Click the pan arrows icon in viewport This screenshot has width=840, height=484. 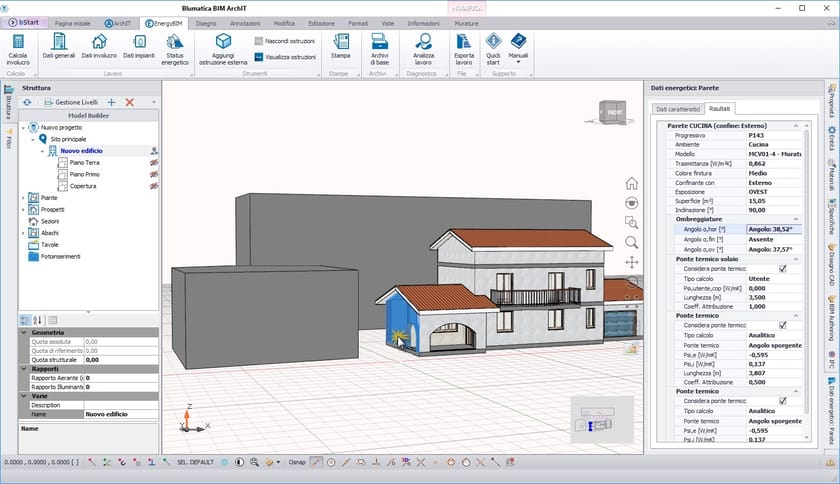632,262
